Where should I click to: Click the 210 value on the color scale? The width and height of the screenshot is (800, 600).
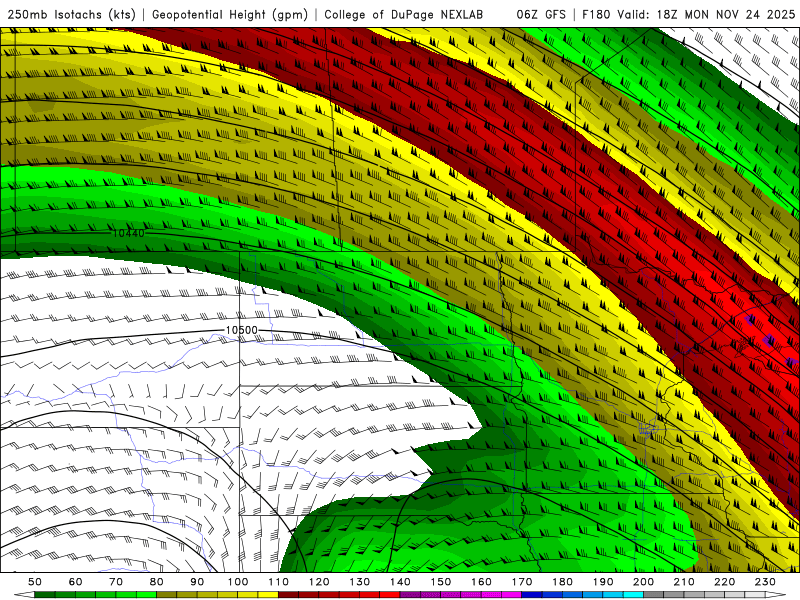[684, 582]
